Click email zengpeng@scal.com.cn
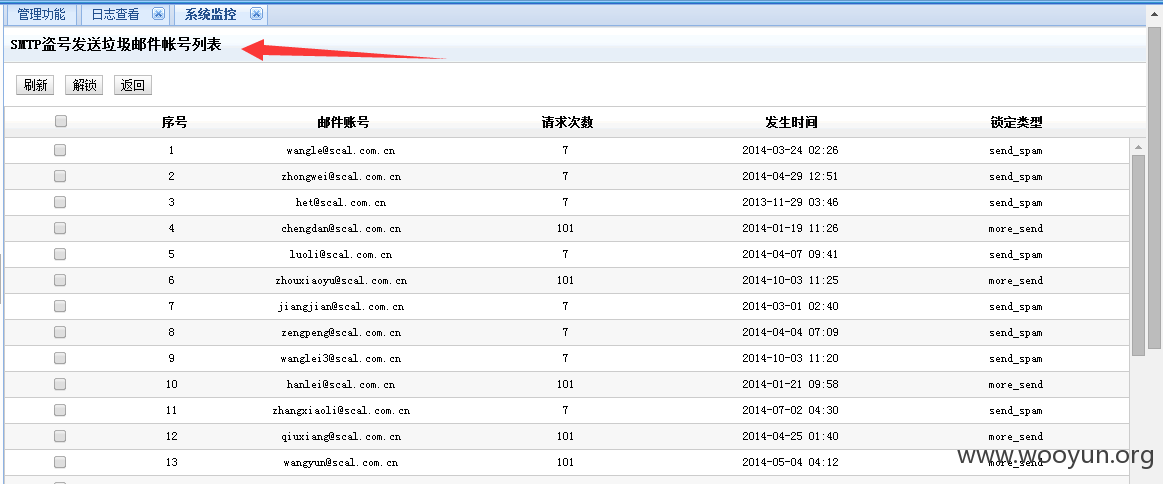Viewport: 1163px width, 484px height. (x=340, y=332)
